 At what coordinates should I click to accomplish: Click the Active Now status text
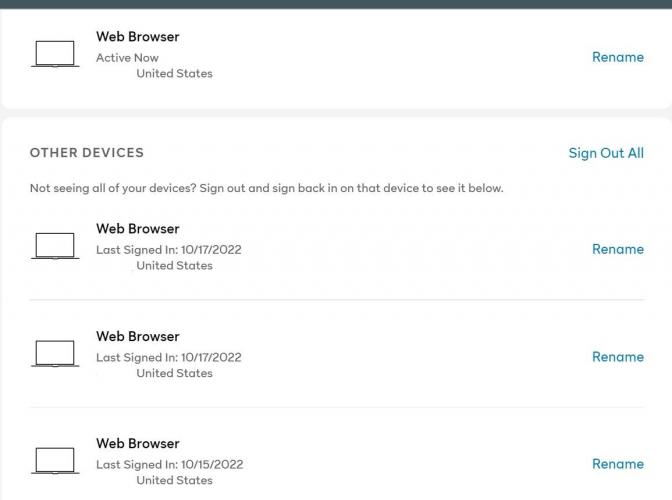pyautogui.click(x=127, y=57)
